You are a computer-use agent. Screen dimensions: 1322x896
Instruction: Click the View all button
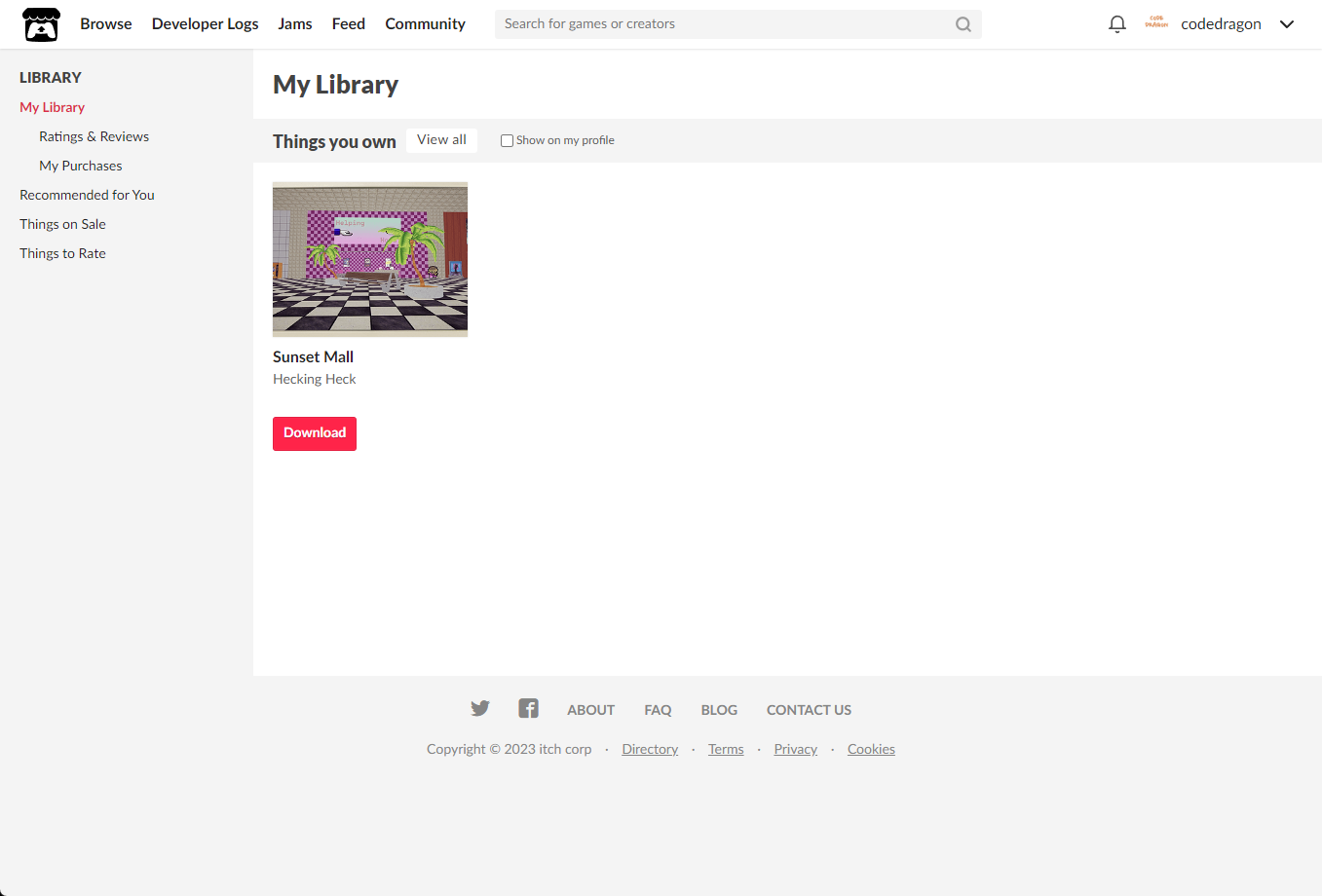point(441,140)
